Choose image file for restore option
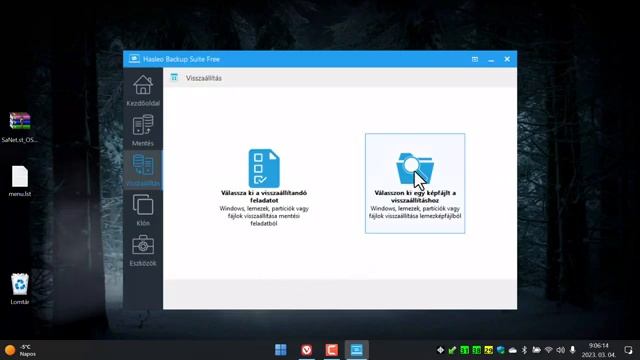The image size is (640, 360). coord(415,183)
